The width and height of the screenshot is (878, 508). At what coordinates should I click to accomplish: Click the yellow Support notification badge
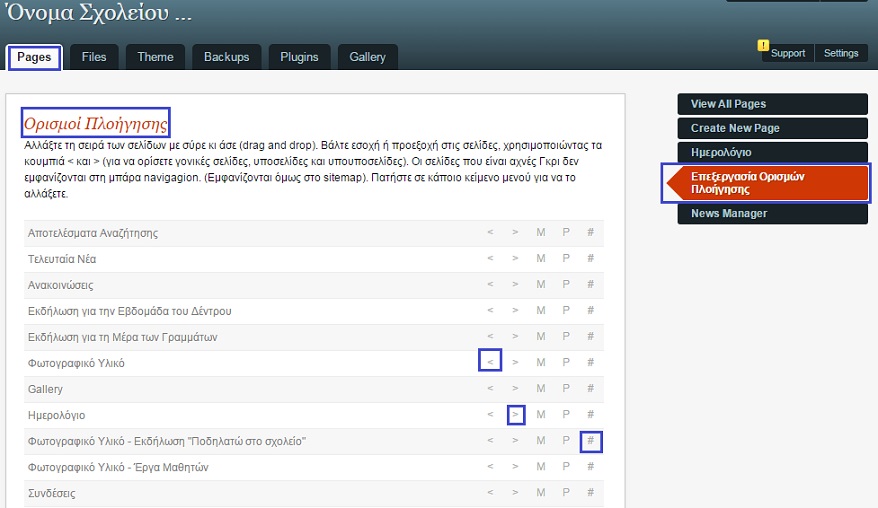click(763, 45)
